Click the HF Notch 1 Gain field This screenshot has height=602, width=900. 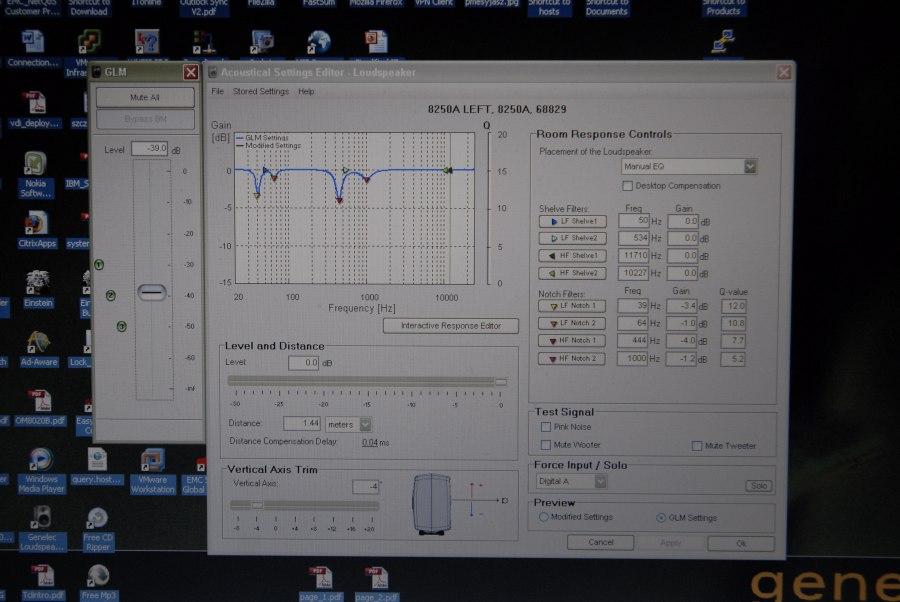tap(681, 341)
